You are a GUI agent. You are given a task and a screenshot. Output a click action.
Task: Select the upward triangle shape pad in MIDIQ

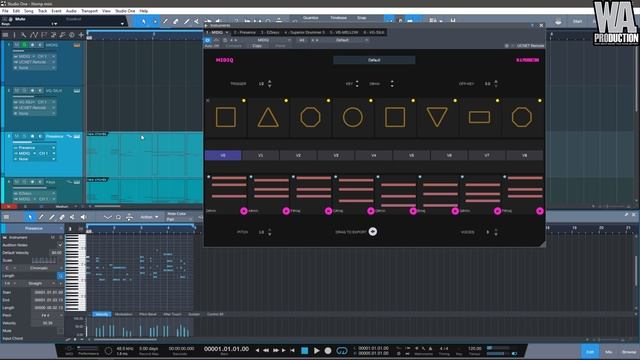click(x=268, y=117)
